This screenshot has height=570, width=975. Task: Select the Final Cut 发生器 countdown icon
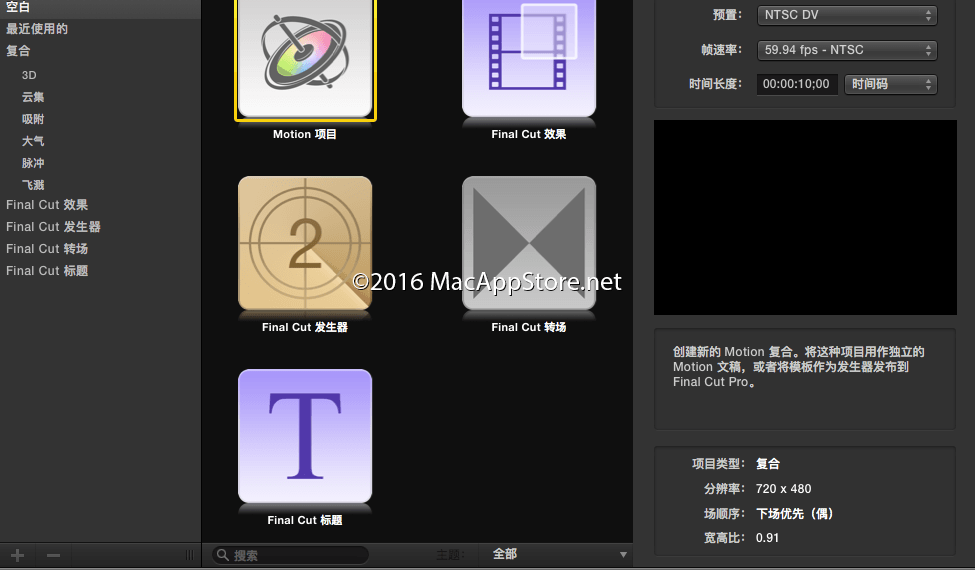tap(305, 243)
